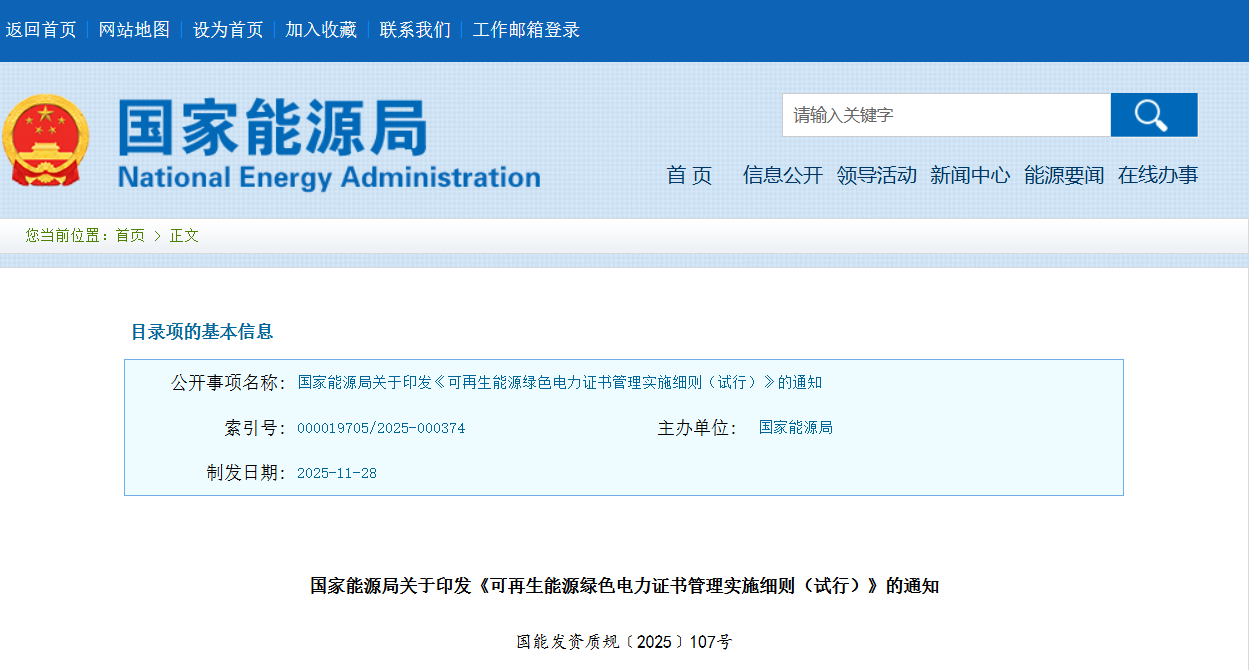Click 工作邮箱登录 in the top bar

click(x=526, y=30)
